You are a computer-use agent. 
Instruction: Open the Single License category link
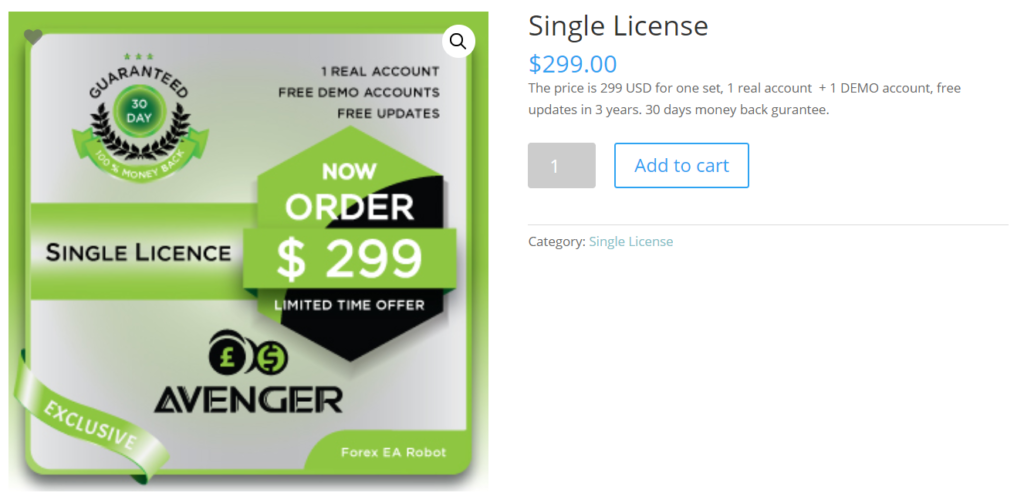click(x=631, y=241)
